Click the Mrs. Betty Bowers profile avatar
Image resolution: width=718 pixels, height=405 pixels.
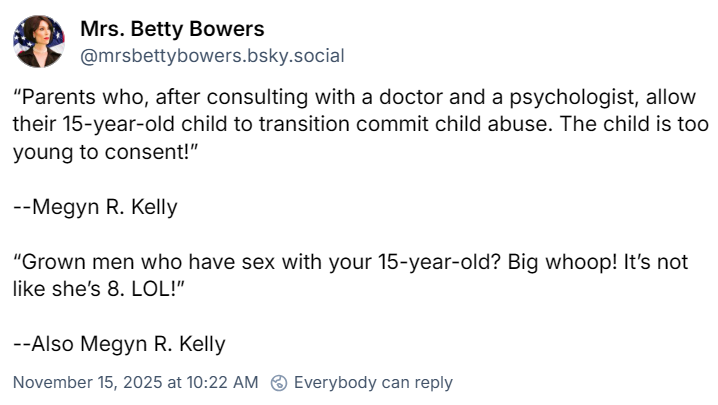pyautogui.click(x=40, y=41)
